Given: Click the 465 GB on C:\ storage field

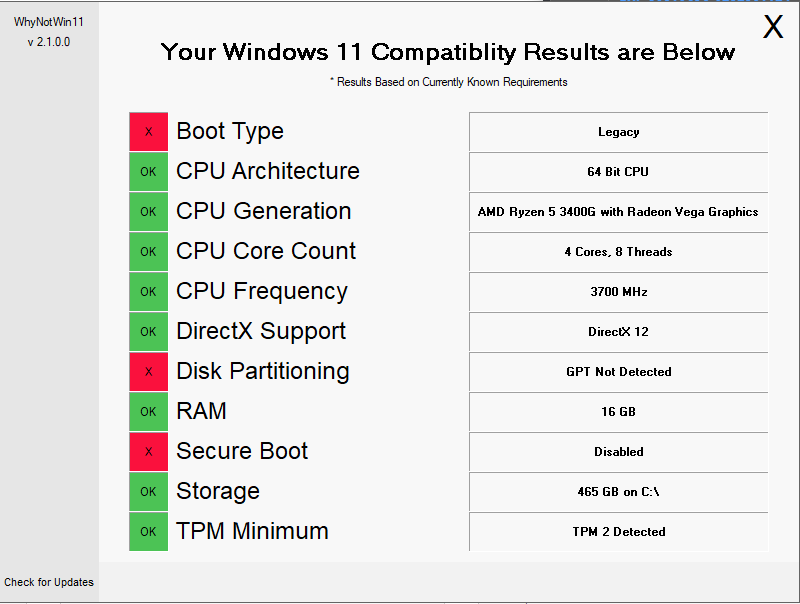Looking at the screenshot, I should 618,492.
